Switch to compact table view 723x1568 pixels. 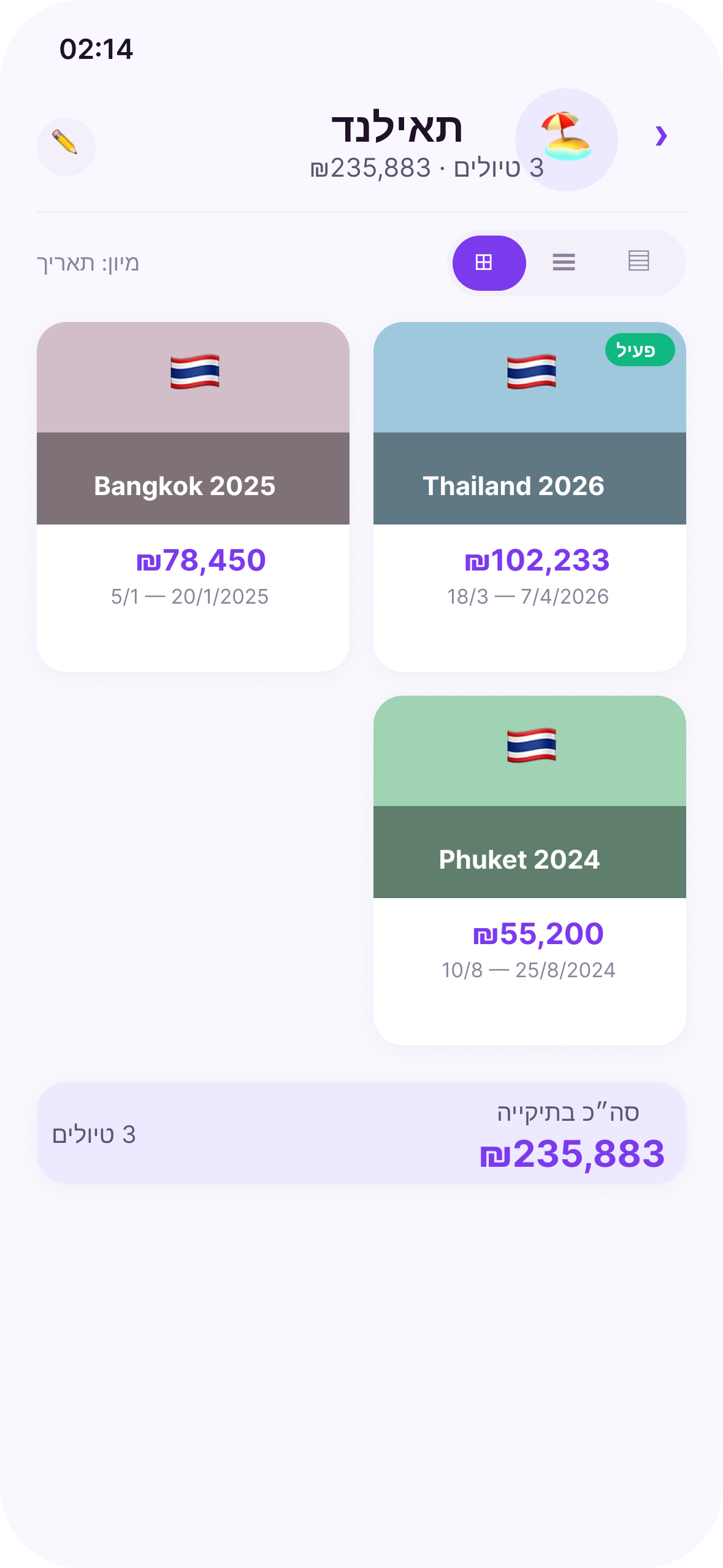(x=638, y=261)
